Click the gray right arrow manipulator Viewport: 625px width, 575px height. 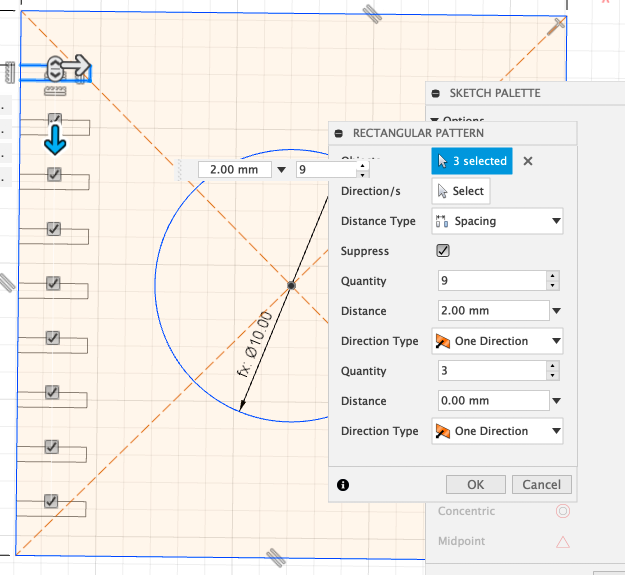75,66
